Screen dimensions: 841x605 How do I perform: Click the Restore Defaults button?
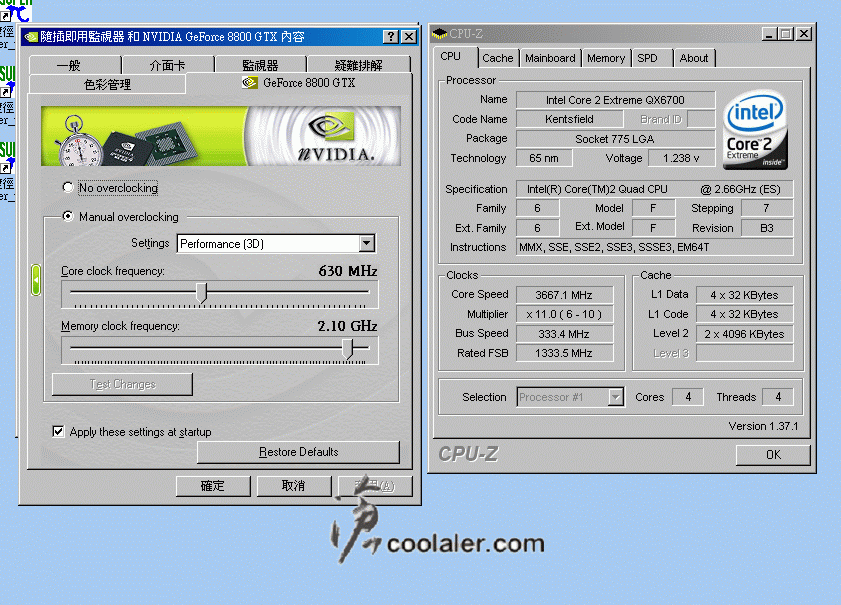coord(298,452)
